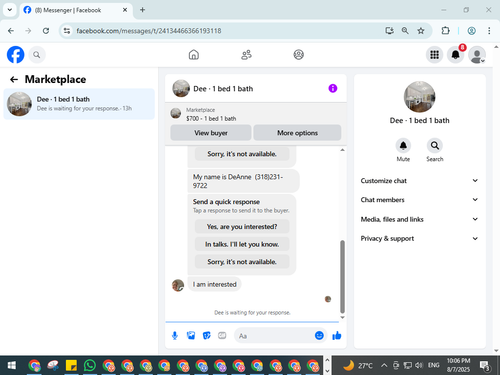500x375 pixels.
Task: Send quick reply 'In talks. I'll let you know.'
Action: pos(242,244)
